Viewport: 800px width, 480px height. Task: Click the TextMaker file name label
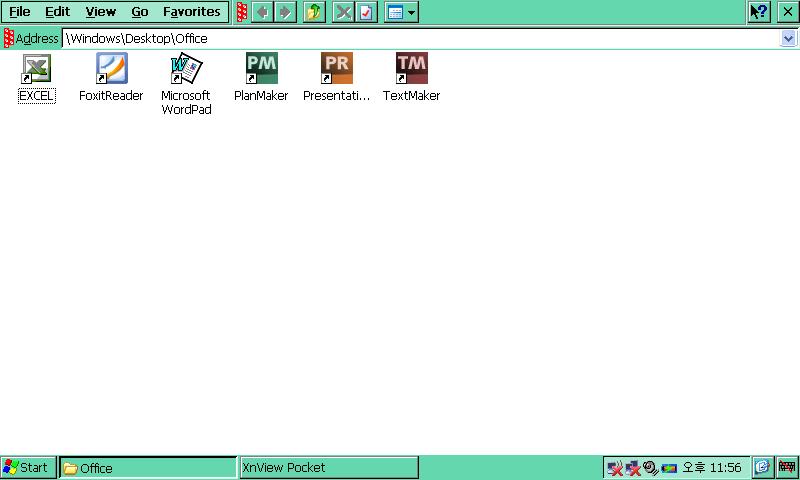[411, 96]
